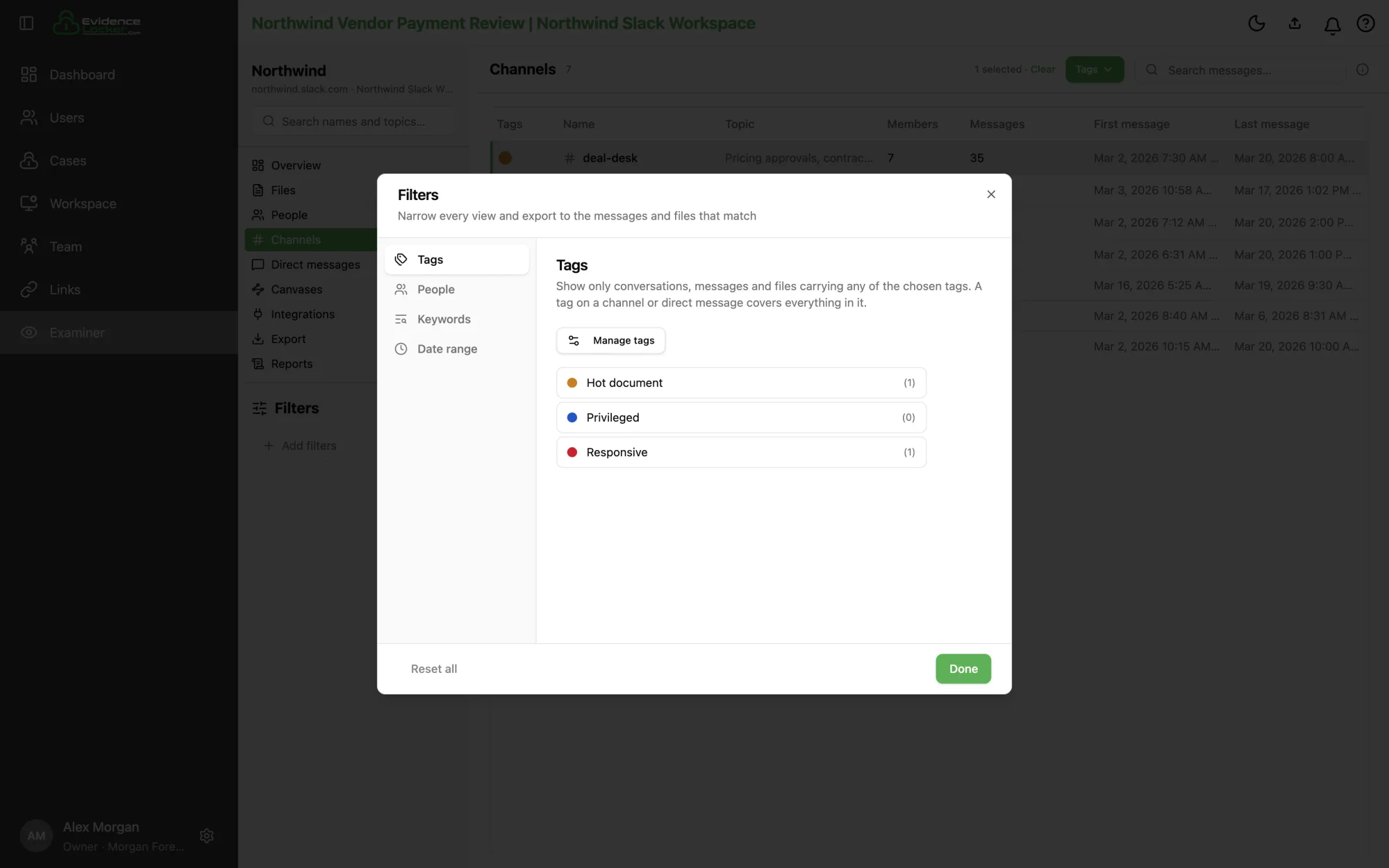Open notifications bell icon
This screenshot has height=868, width=1389.
(1332, 25)
